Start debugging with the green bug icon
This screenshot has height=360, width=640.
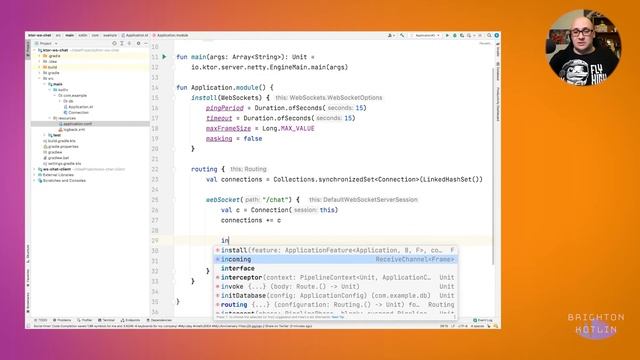[455, 36]
